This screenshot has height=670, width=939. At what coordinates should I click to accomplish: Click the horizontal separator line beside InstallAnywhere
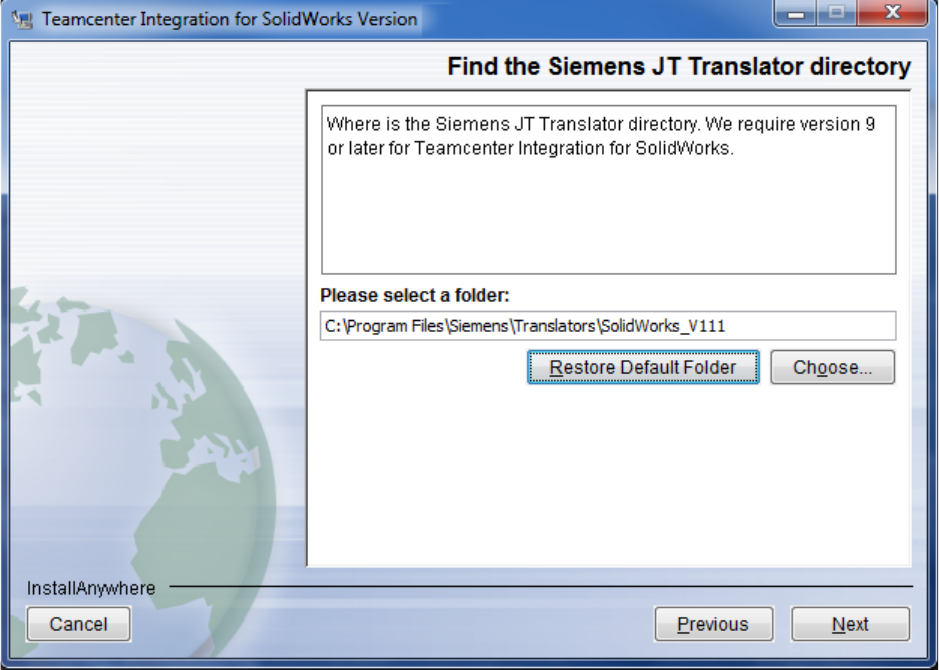click(540, 586)
